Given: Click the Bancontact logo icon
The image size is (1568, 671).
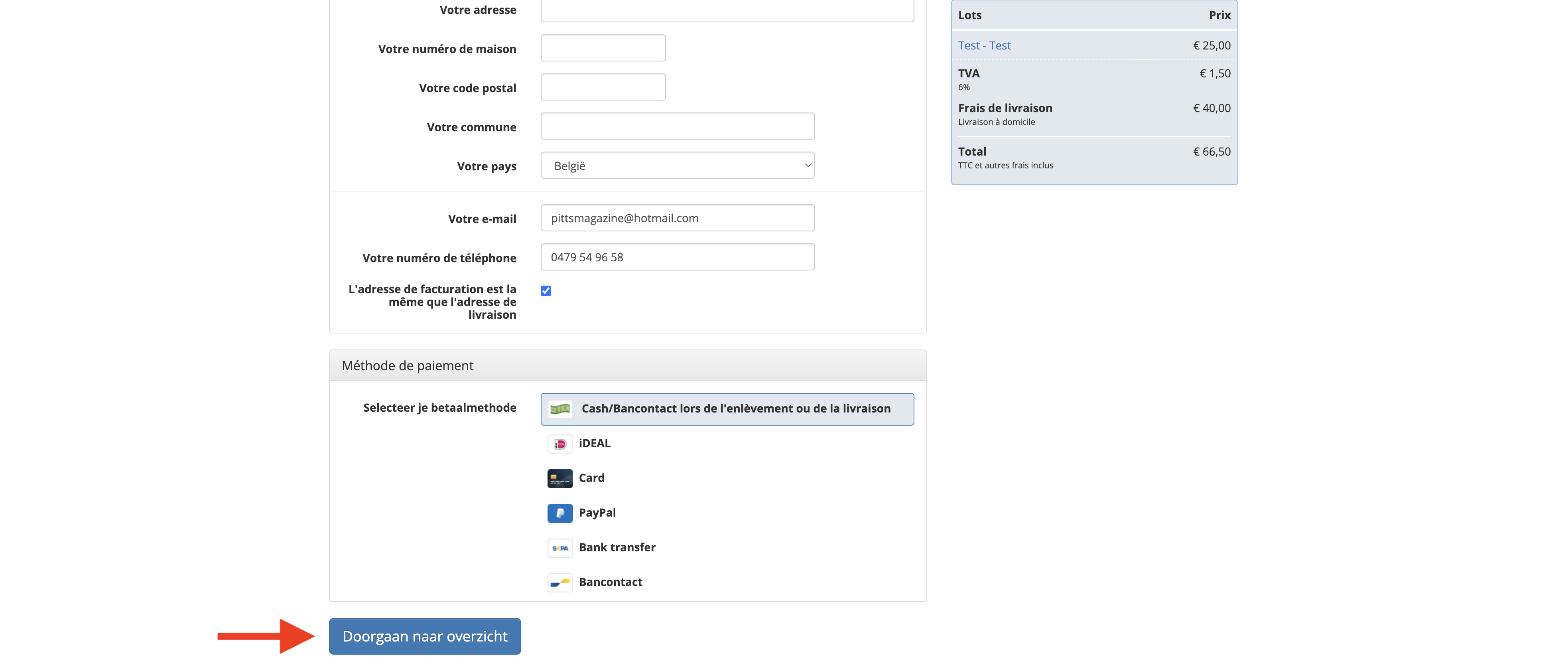Looking at the screenshot, I should click(559, 583).
